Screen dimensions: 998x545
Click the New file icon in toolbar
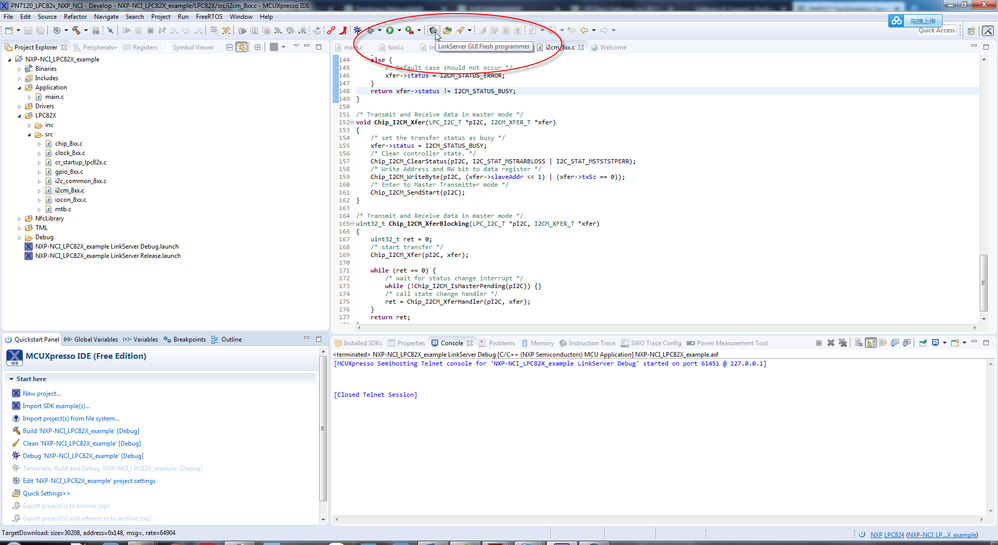[x=9, y=30]
